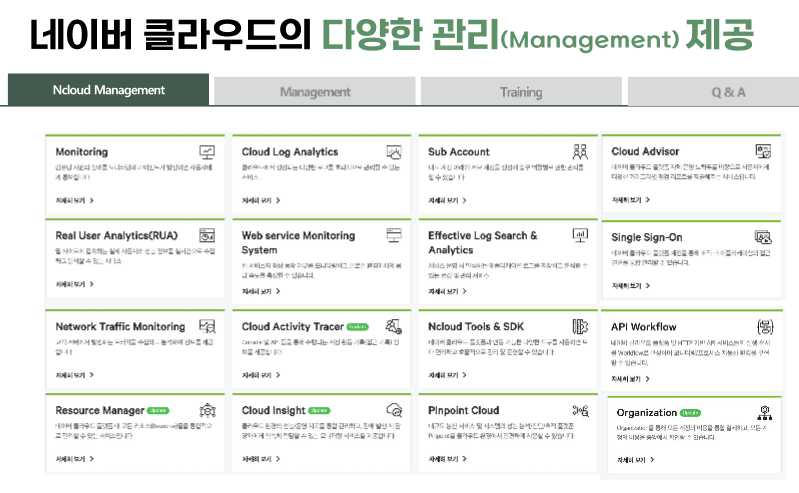Click the Pinpoint Cloud icon

(580, 410)
